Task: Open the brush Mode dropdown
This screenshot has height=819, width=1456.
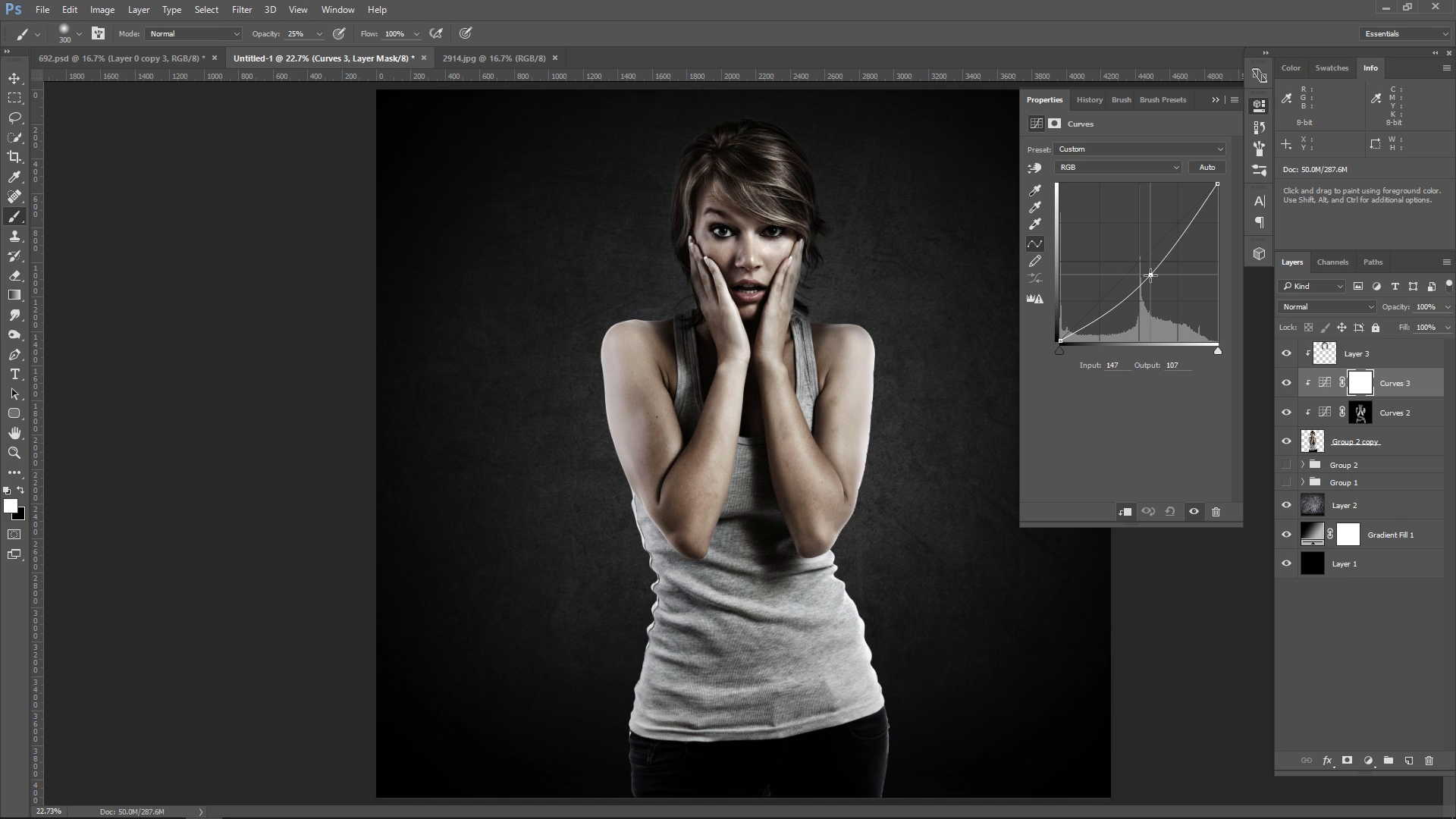Action: pos(194,33)
